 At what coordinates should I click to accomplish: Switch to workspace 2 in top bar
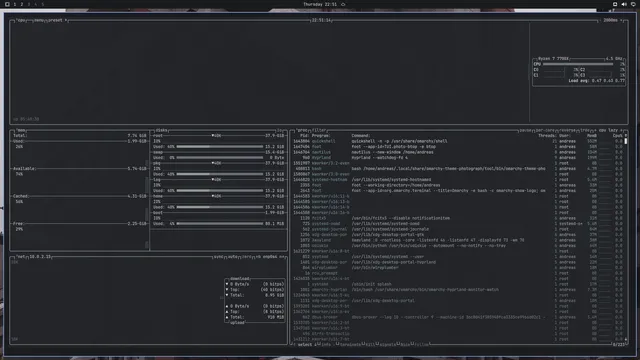click(22, 4)
